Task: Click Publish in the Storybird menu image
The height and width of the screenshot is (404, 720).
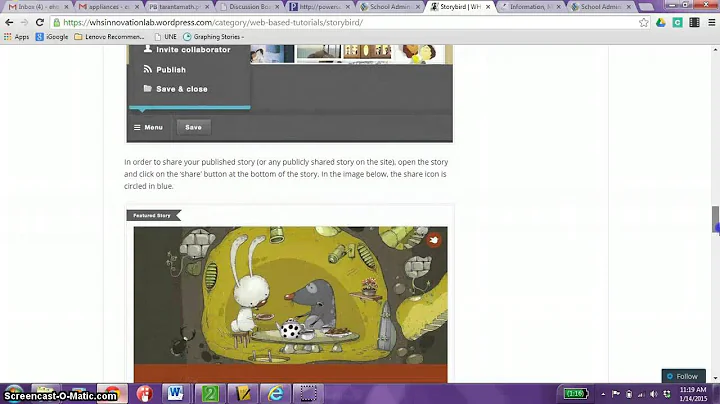Action: click(x=164, y=70)
